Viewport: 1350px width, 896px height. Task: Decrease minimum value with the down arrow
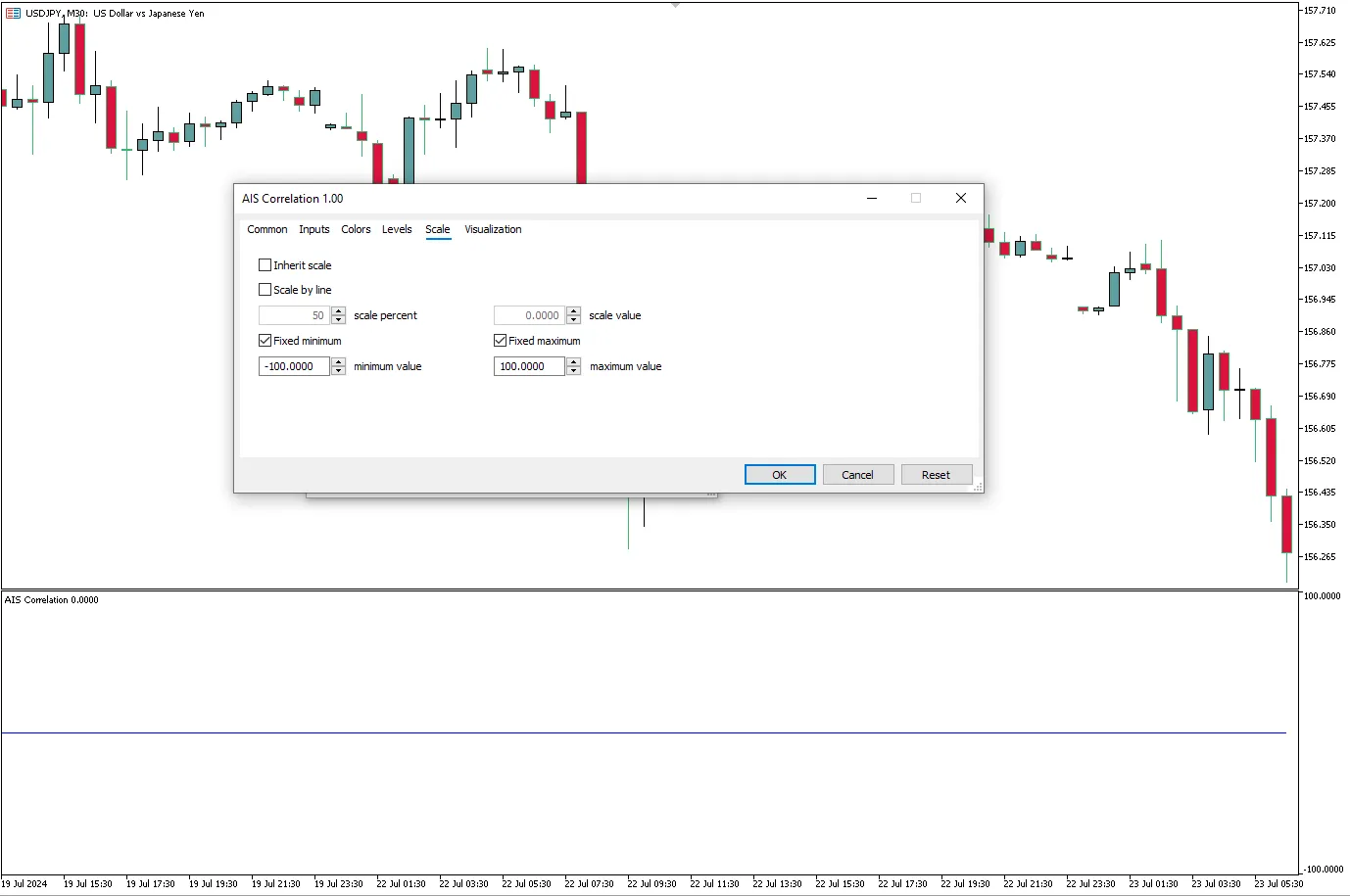[x=339, y=371]
